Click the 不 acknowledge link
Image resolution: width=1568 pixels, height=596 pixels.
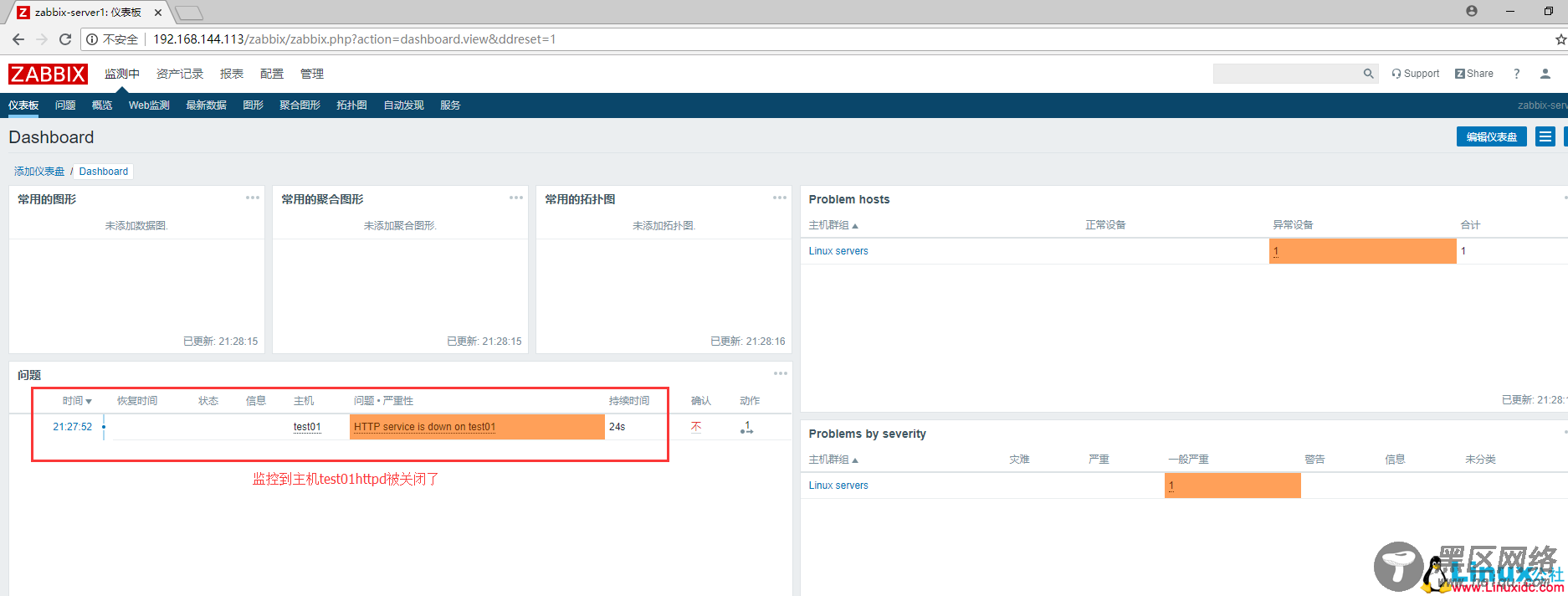tap(696, 427)
